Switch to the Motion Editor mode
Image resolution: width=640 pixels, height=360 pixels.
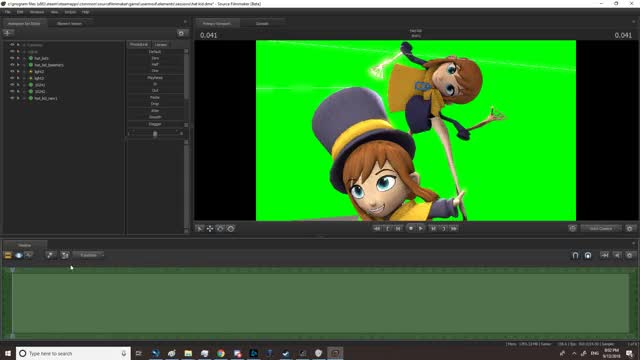19,255
